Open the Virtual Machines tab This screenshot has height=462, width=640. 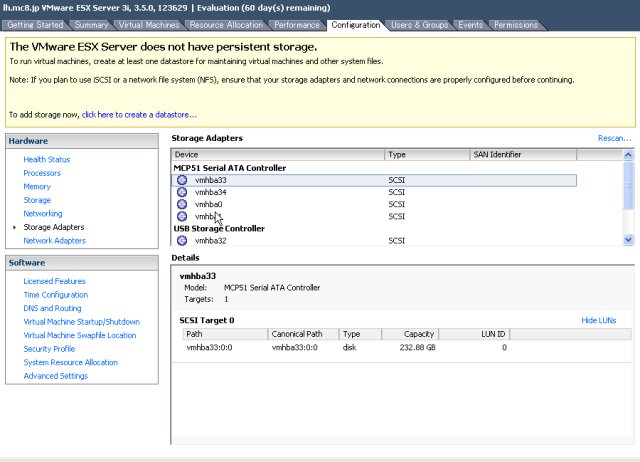click(149, 25)
